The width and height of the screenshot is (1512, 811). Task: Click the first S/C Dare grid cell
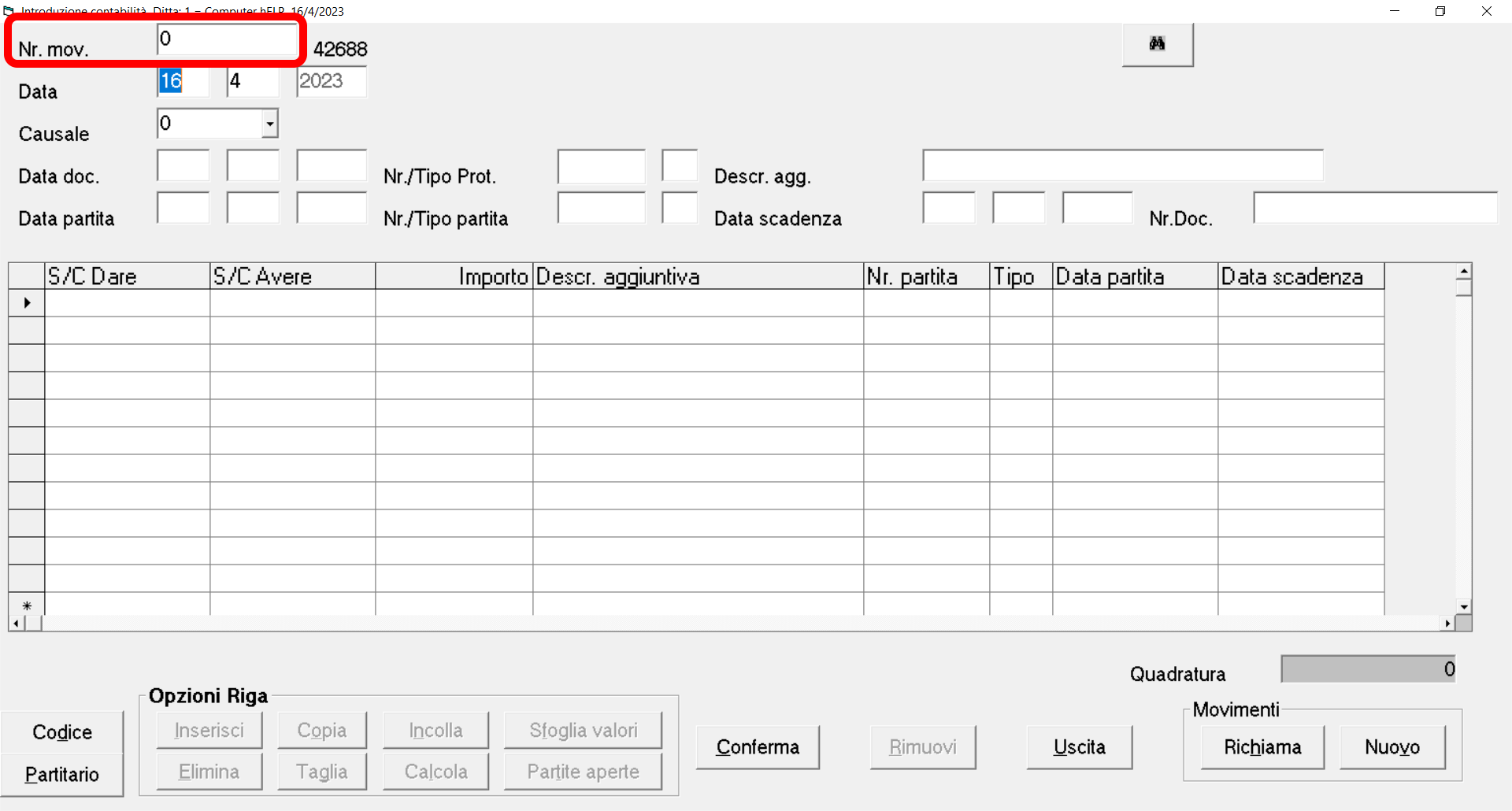[128, 303]
